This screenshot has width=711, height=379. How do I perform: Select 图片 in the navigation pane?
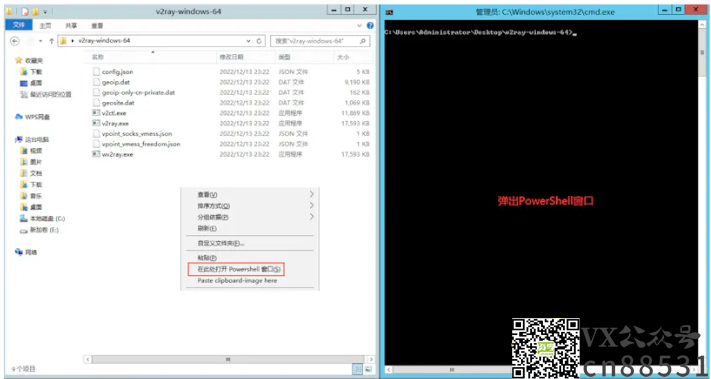pyautogui.click(x=36, y=162)
